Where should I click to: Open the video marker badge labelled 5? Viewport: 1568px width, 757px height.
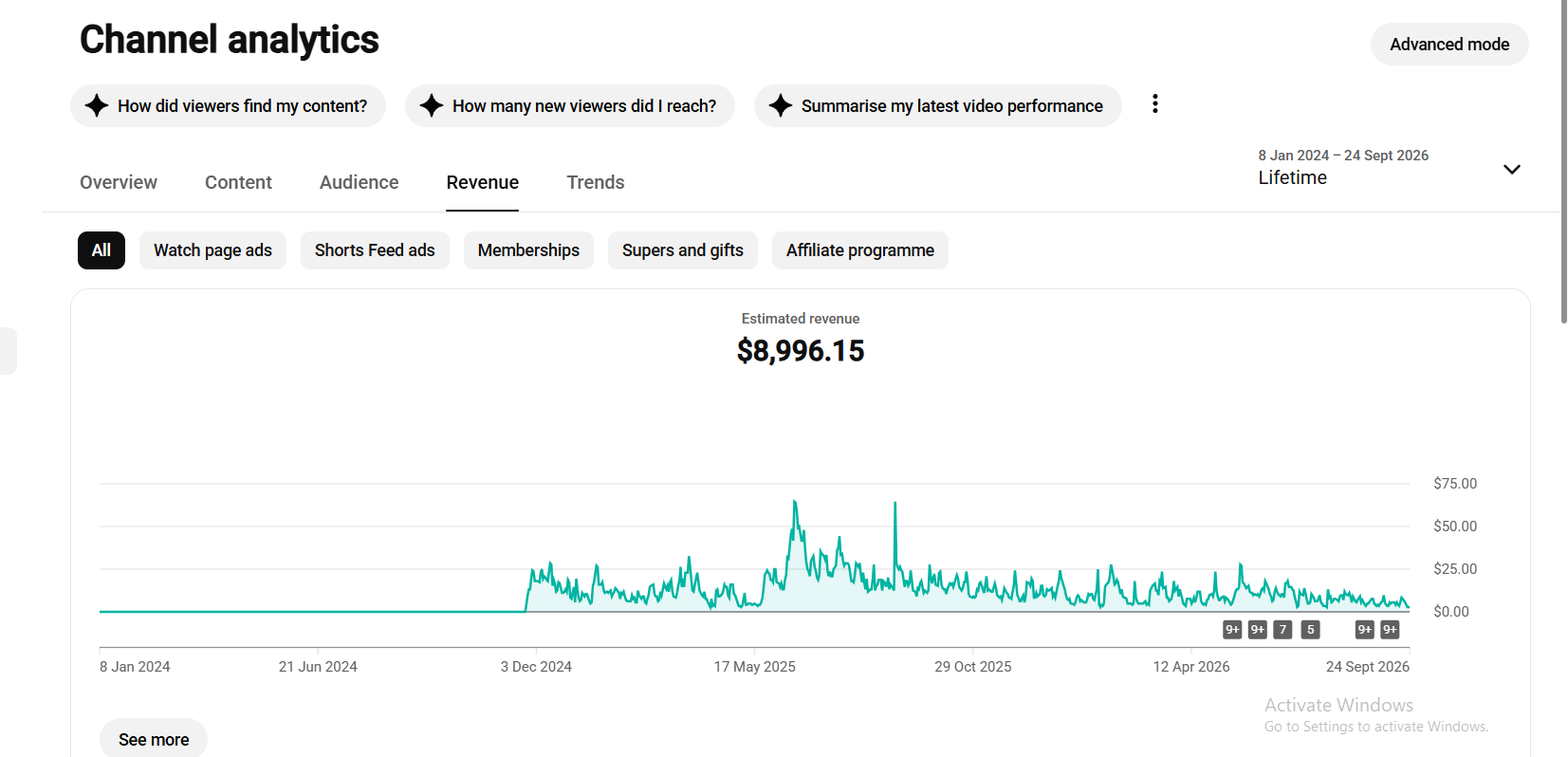pyautogui.click(x=1310, y=629)
